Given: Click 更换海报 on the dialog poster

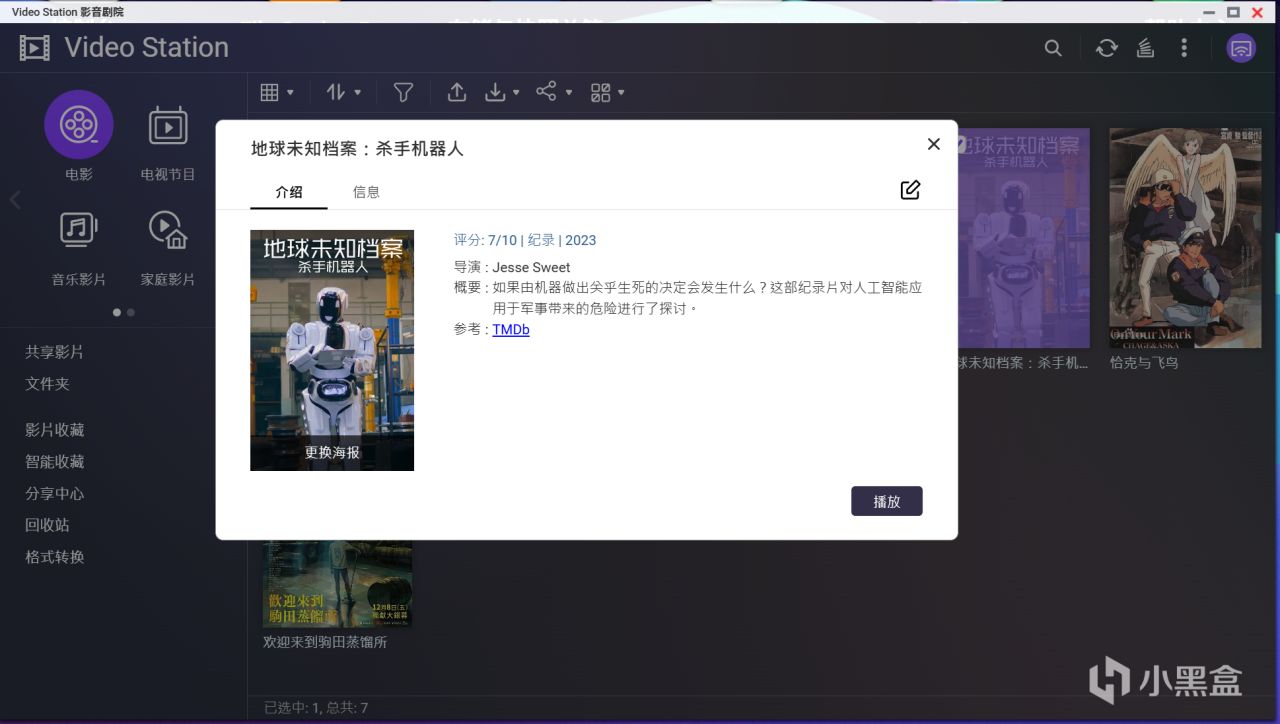Looking at the screenshot, I should (332, 452).
